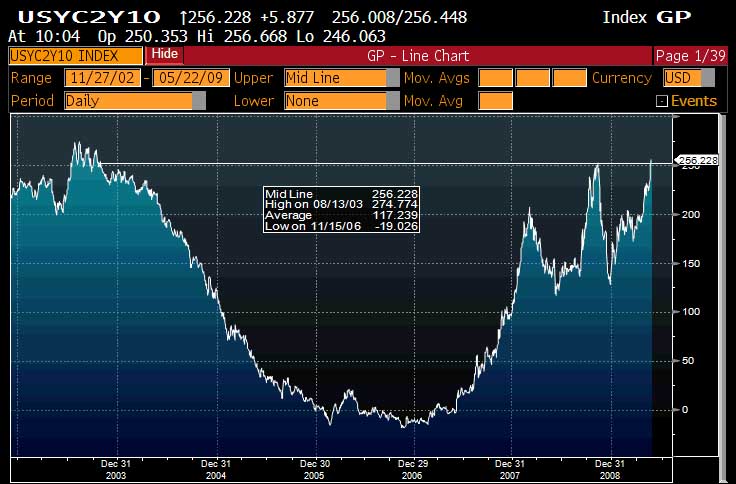
Task: Click the second Mov. Avgs input box
Action: click(x=532, y=78)
